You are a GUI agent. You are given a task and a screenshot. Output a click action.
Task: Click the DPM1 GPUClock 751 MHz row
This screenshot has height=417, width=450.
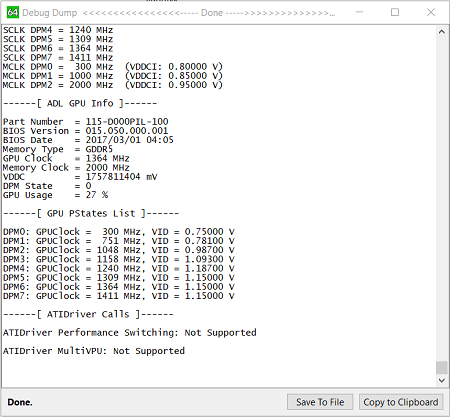(x=119, y=241)
